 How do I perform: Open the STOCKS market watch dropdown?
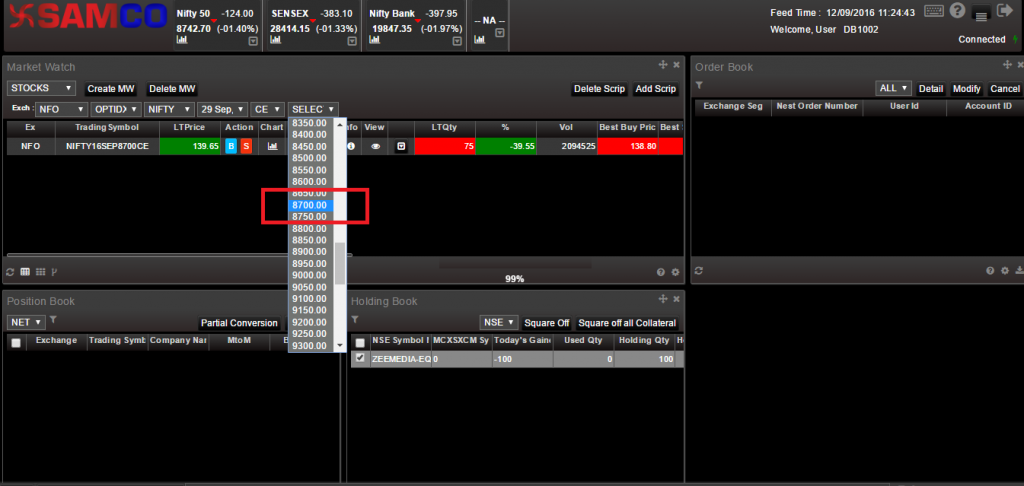tap(41, 89)
